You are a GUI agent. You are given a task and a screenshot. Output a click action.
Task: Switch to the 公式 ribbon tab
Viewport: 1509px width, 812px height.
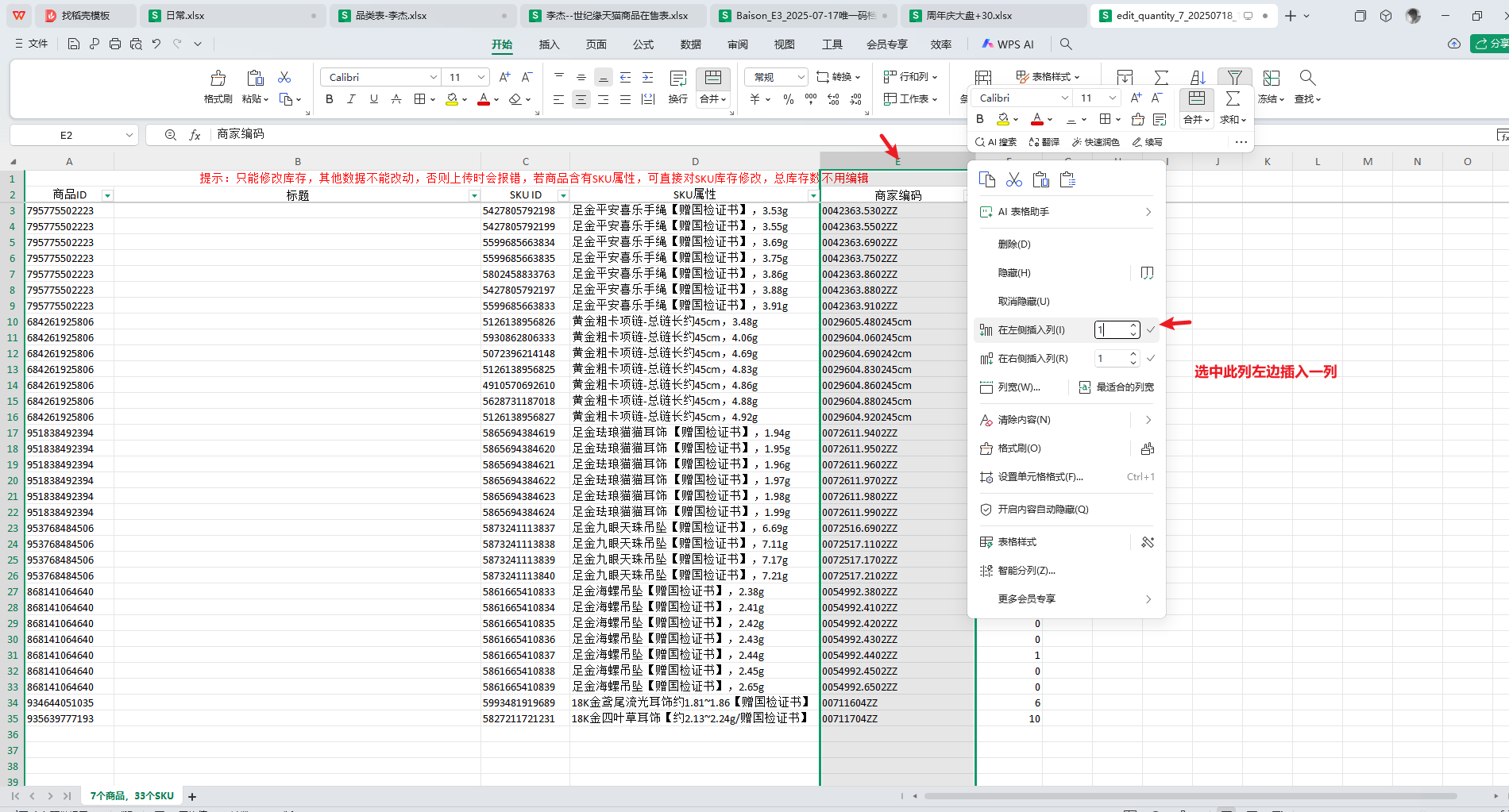tap(643, 44)
